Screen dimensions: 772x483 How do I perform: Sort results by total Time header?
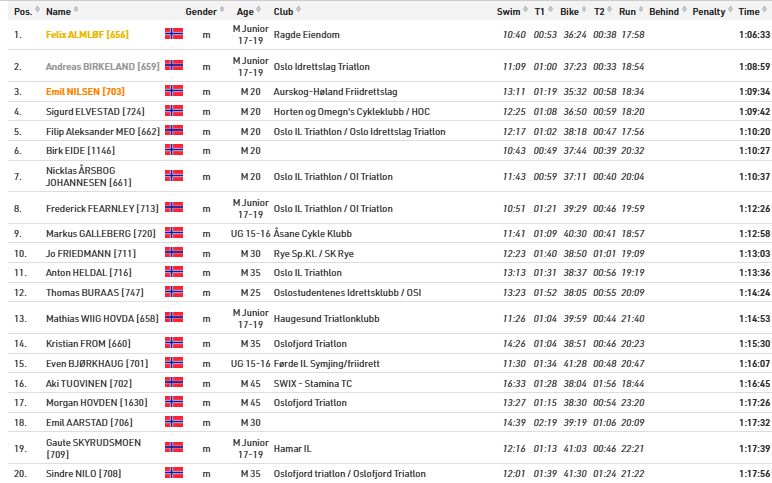[749, 11]
